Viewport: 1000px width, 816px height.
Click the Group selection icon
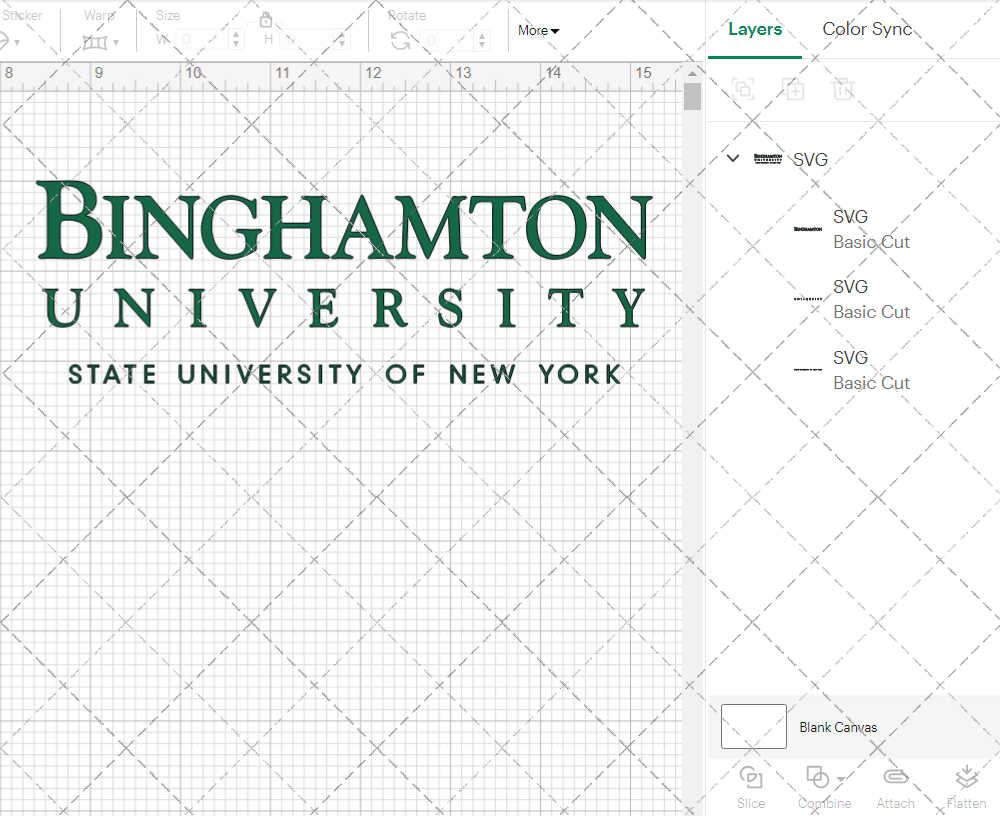point(744,89)
